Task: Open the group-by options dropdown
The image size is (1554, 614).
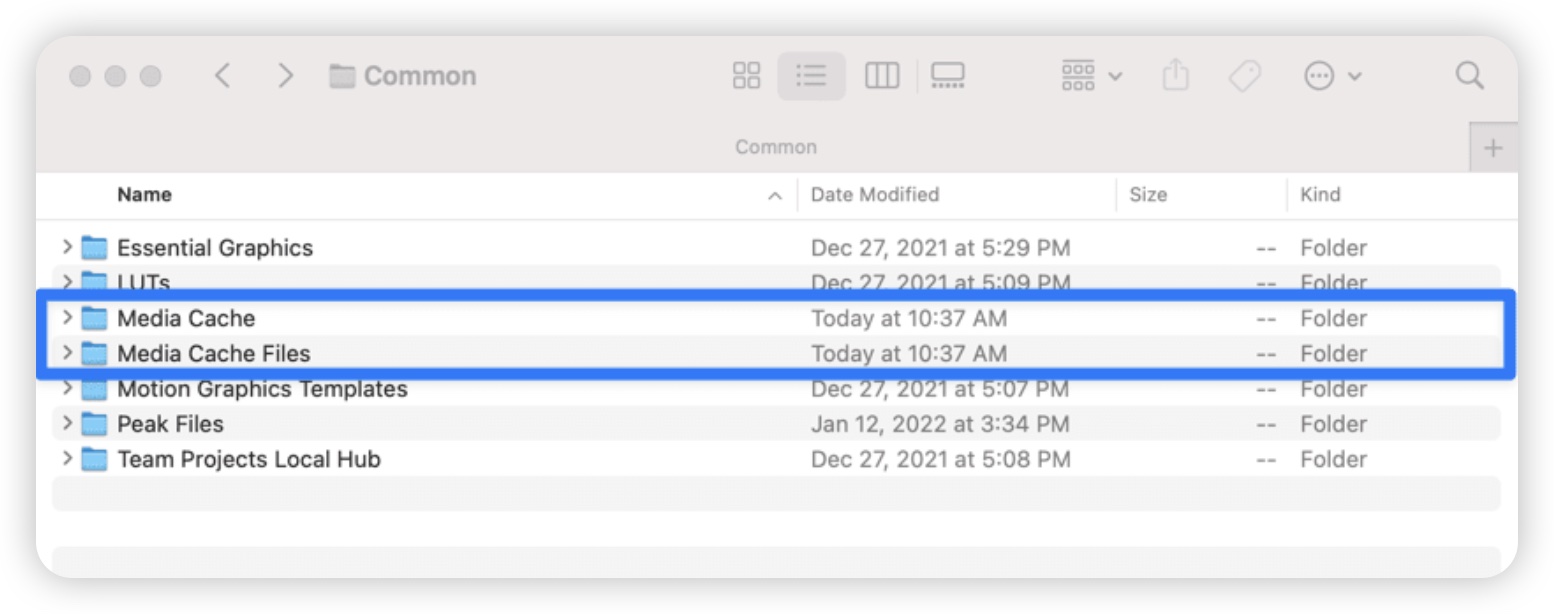Action: click(1091, 76)
